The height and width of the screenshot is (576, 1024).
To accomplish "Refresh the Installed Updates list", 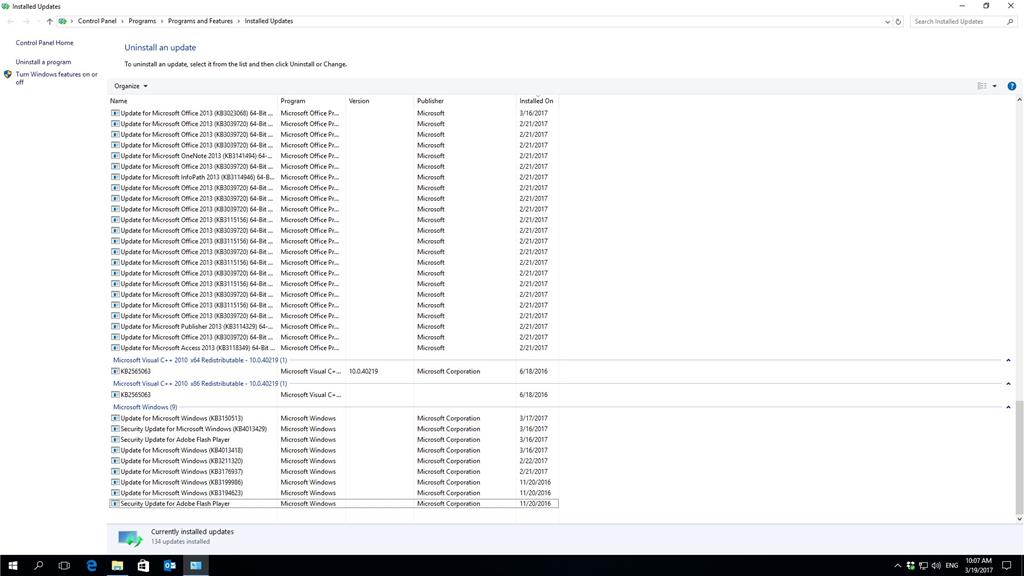I will 898,22.
